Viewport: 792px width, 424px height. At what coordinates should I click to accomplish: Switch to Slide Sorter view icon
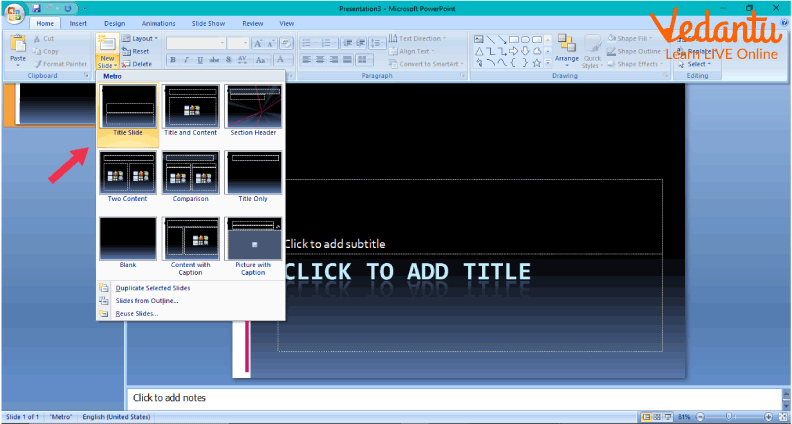[x=658, y=416]
